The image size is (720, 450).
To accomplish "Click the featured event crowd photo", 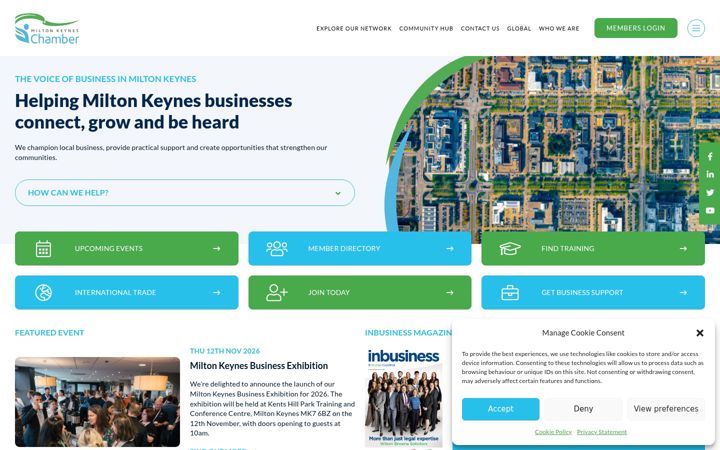I will point(97,402).
